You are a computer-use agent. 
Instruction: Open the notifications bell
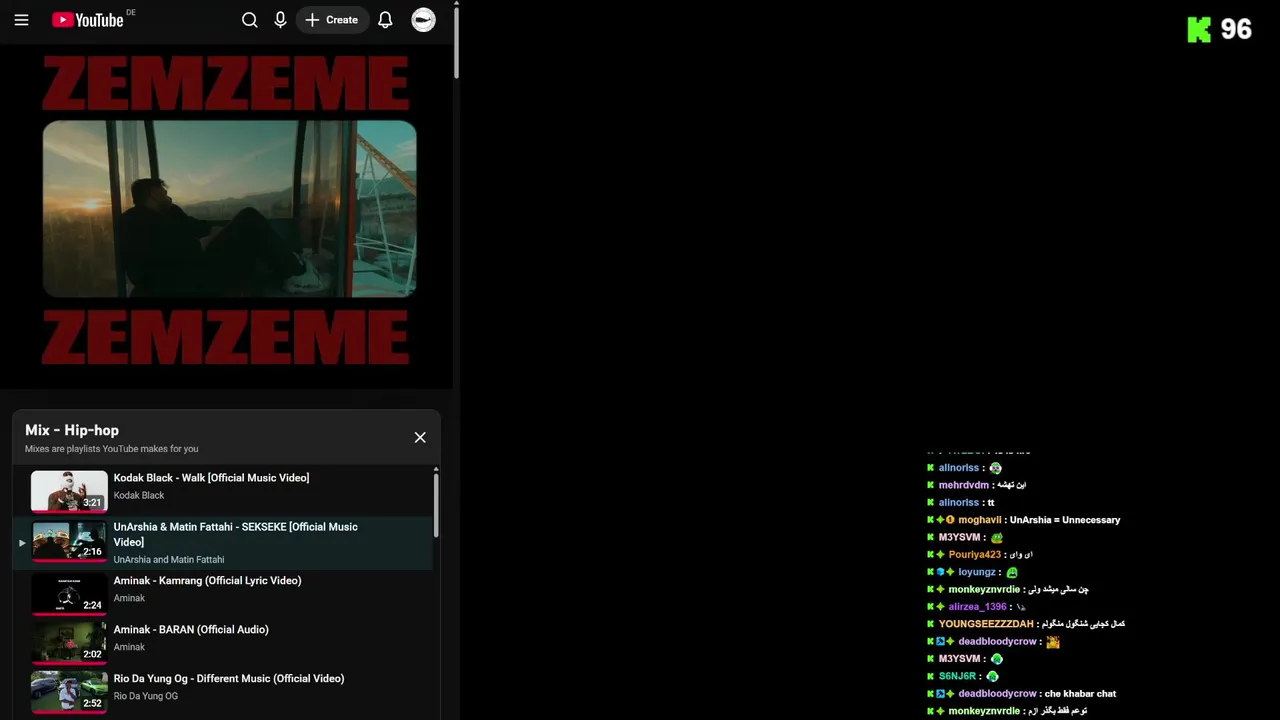[x=385, y=20]
